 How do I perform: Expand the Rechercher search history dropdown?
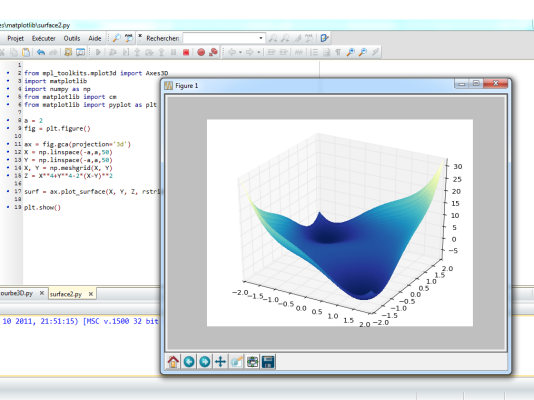pyautogui.click(x=261, y=38)
